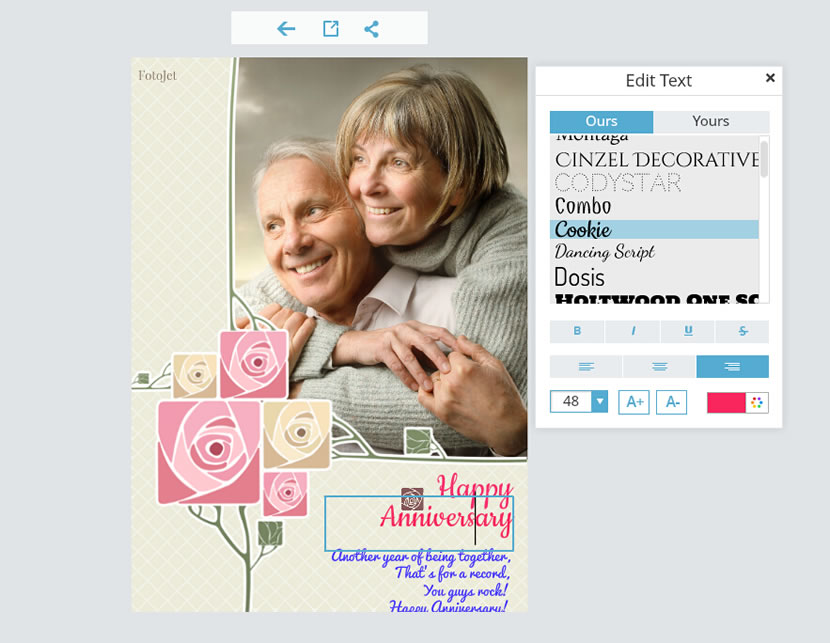Screen dimensions: 830x643
Task: Close the Edit Text panel
Action: pos(770,78)
